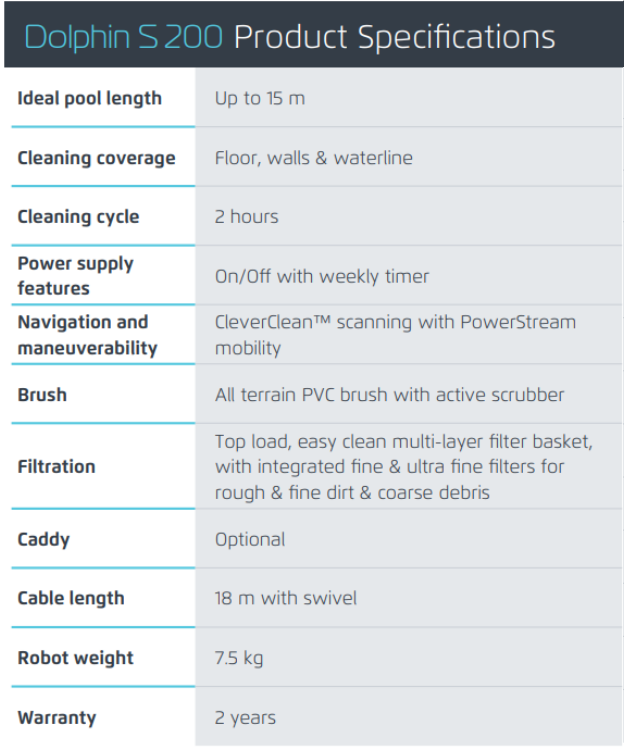The width and height of the screenshot is (624, 748).
Task: Click '18 m with swivel' value
Action: [x=285, y=598]
